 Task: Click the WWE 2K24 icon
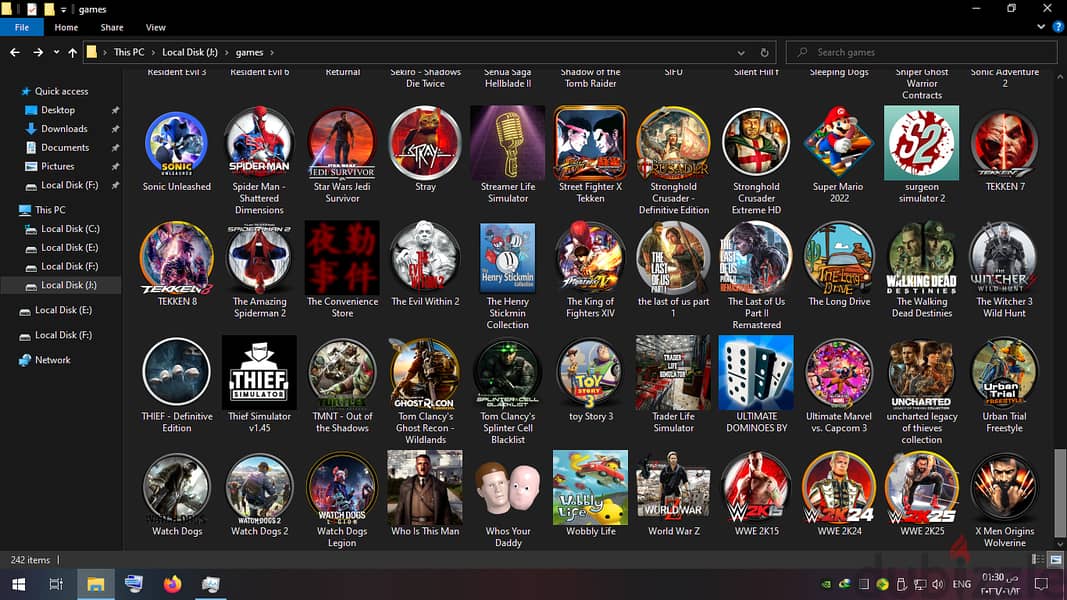(x=839, y=488)
